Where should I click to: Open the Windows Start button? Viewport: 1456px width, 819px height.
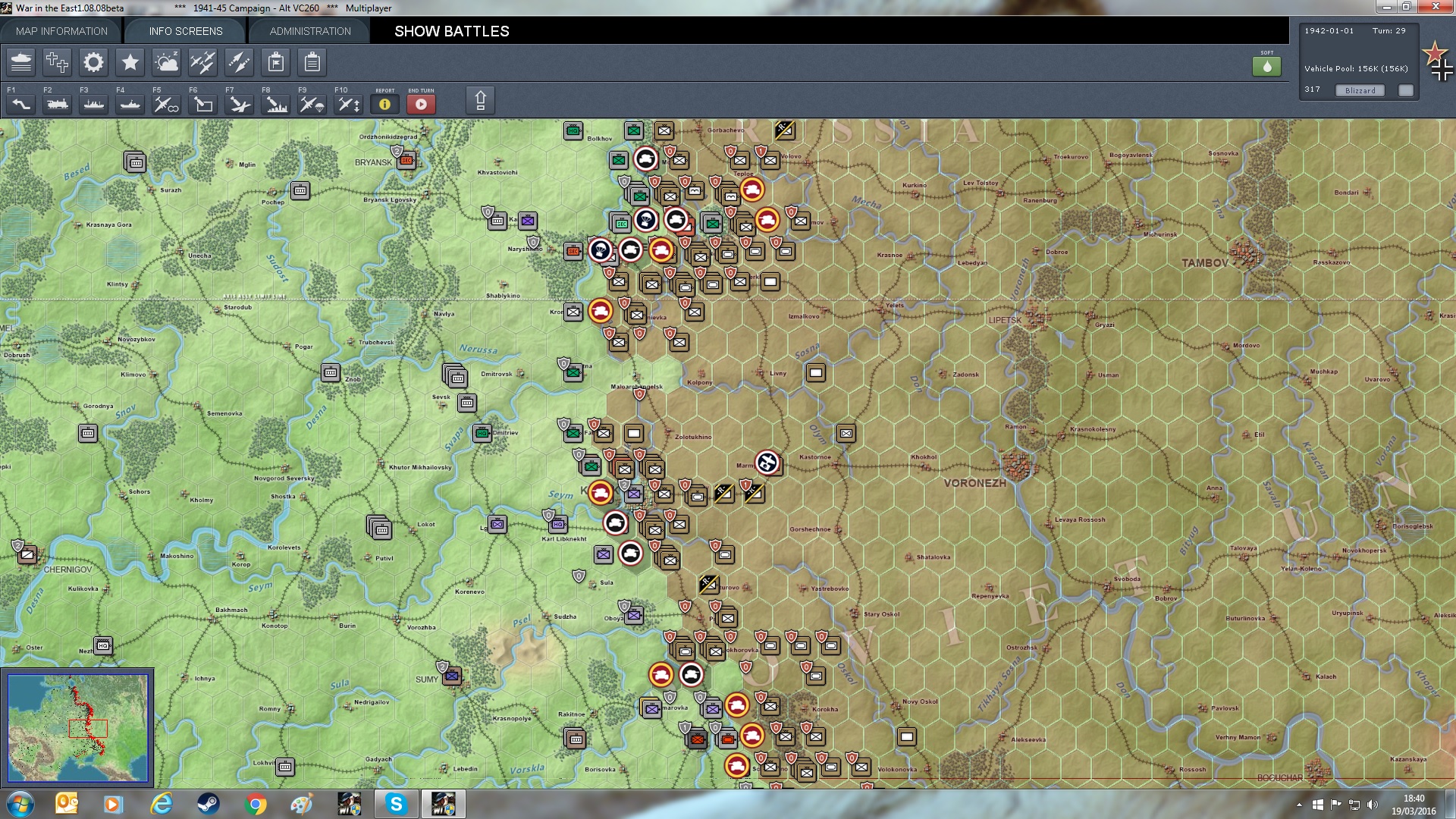point(20,804)
